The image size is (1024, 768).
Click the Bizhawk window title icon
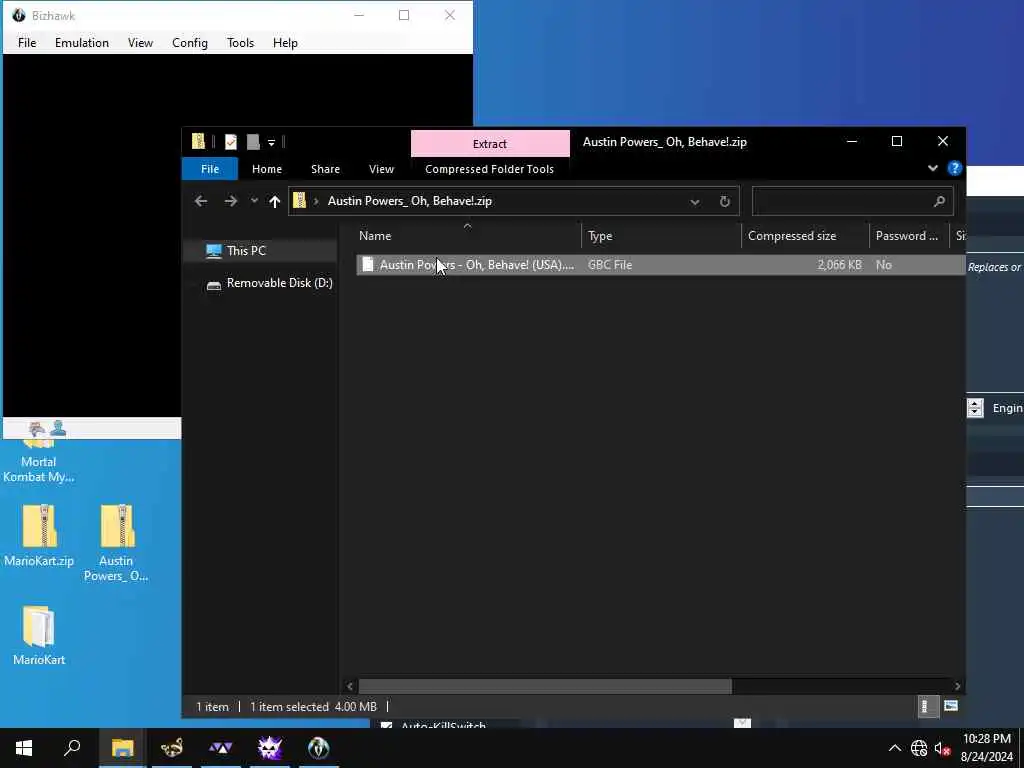click(x=19, y=15)
